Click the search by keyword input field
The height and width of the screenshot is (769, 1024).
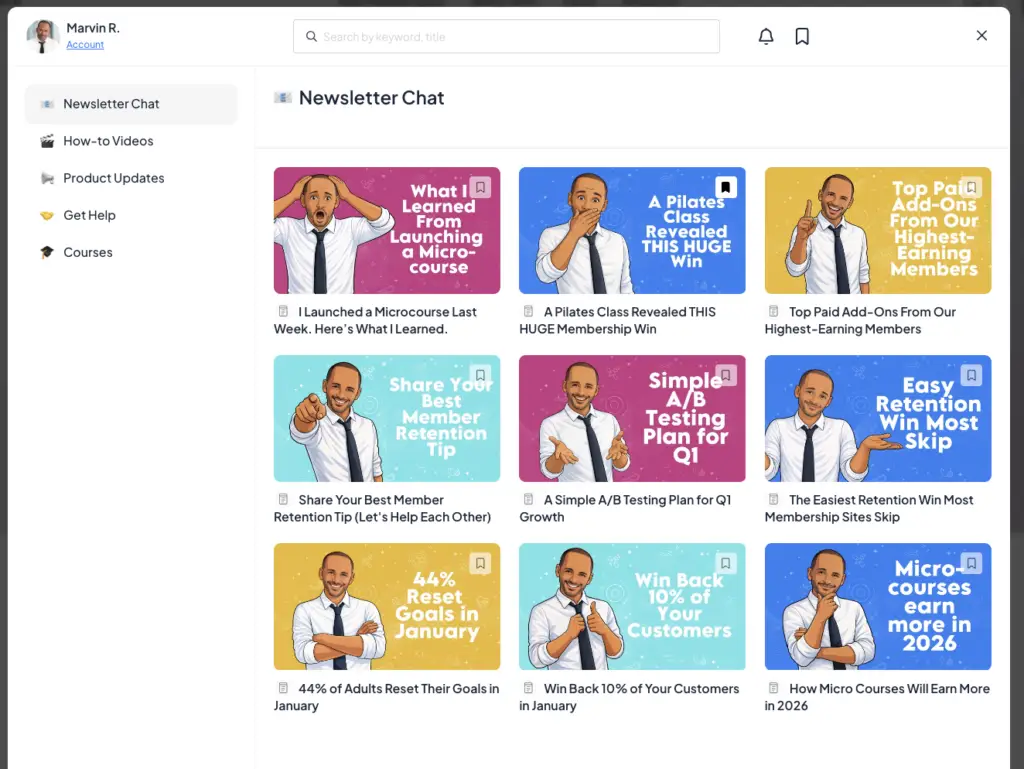(x=506, y=37)
